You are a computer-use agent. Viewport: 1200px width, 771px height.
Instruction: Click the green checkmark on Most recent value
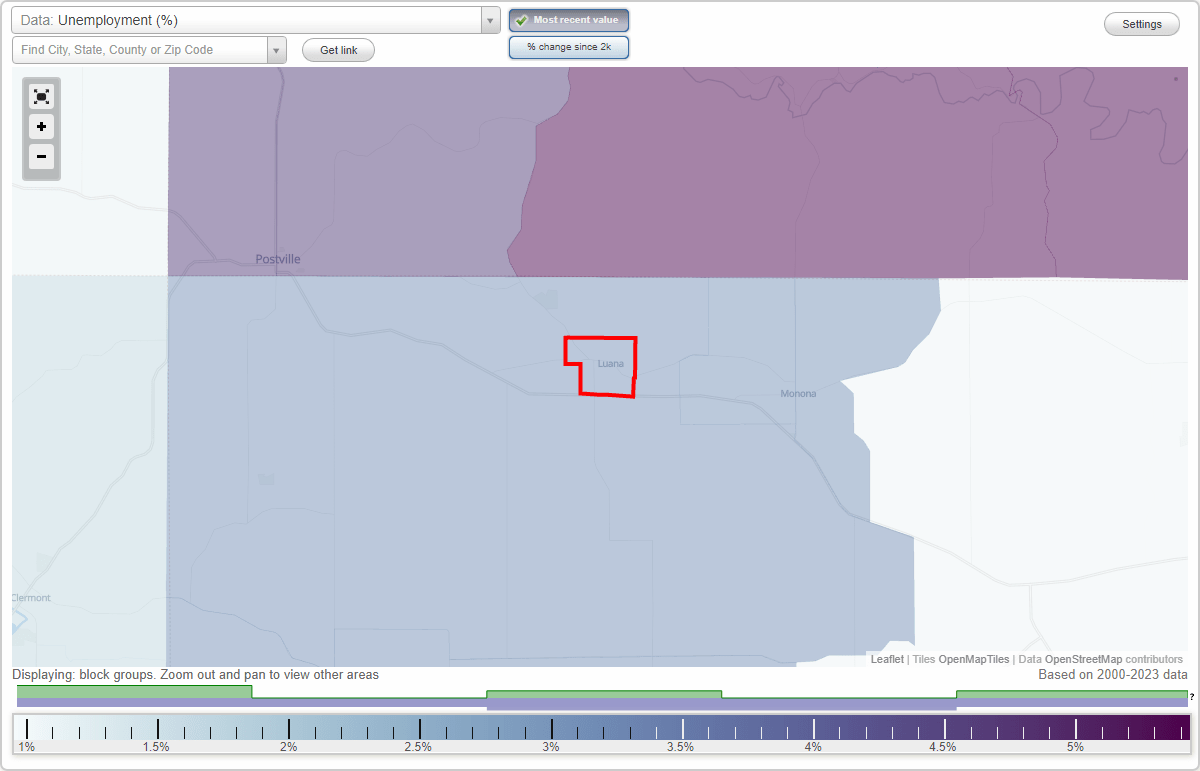click(x=520, y=20)
